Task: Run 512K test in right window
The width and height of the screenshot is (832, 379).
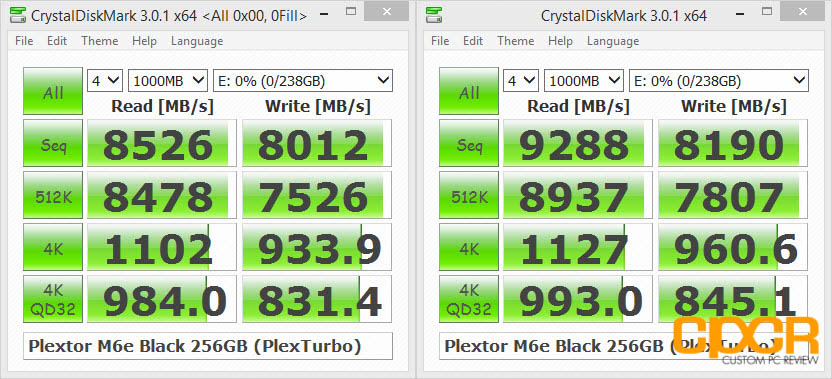Action: click(469, 195)
